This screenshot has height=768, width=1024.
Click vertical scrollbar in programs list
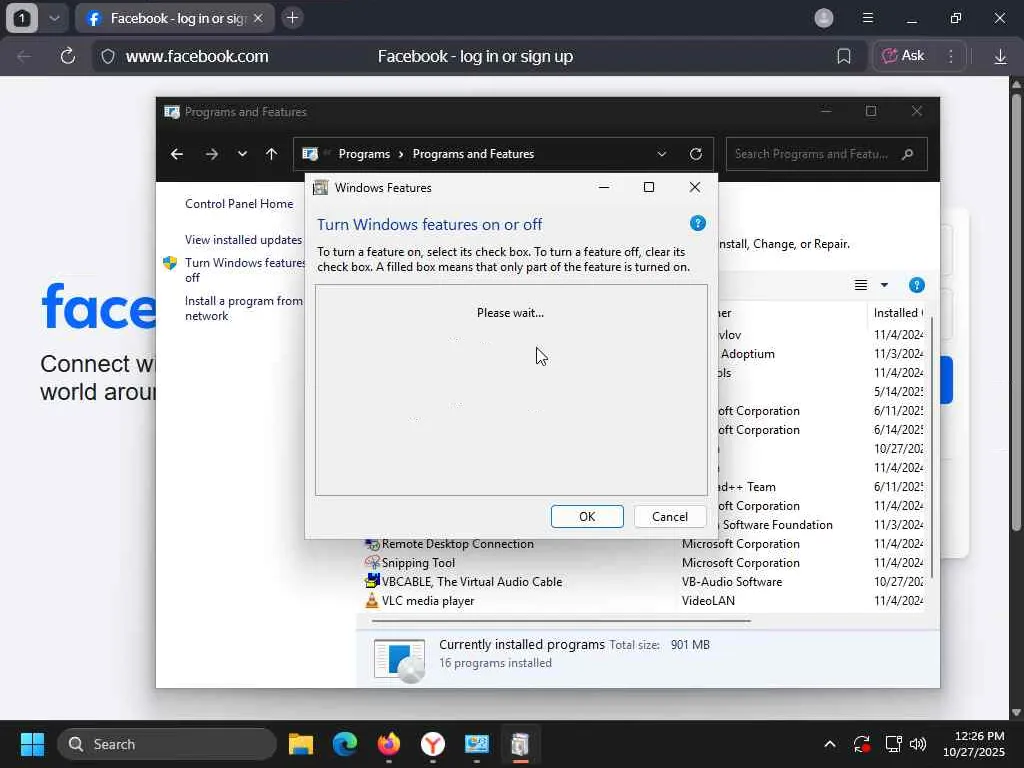point(932,447)
